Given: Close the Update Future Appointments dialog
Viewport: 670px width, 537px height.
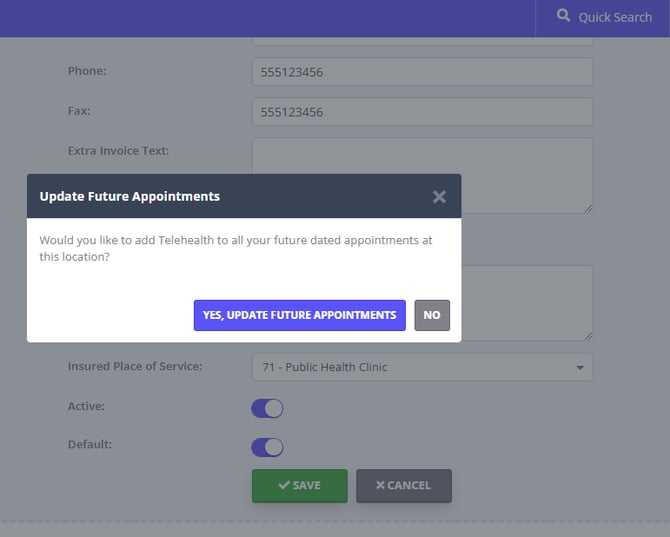Looking at the screenshot, I should point(439,197).
